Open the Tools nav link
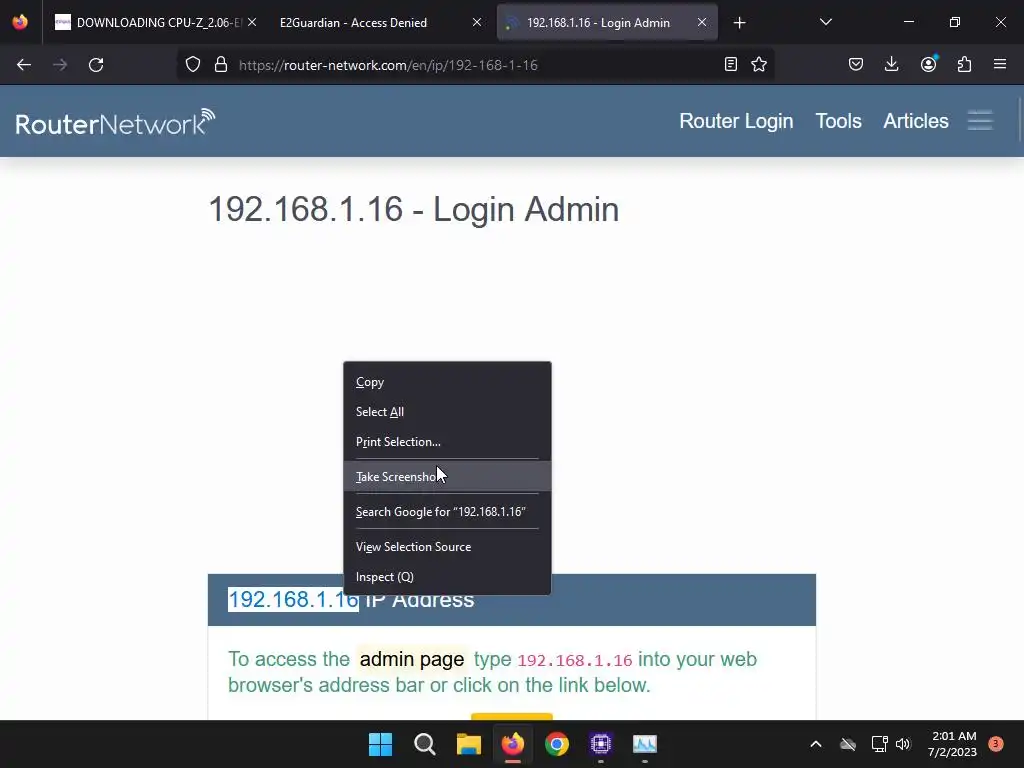Viewport: 1024px width, 768px height. coord(839,121)
